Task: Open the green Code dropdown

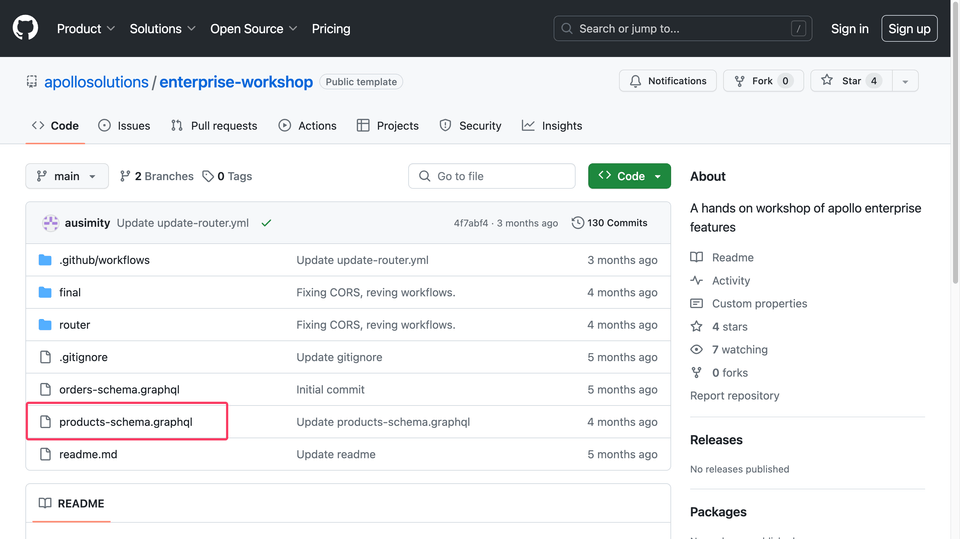Action: tap(629, 176)
